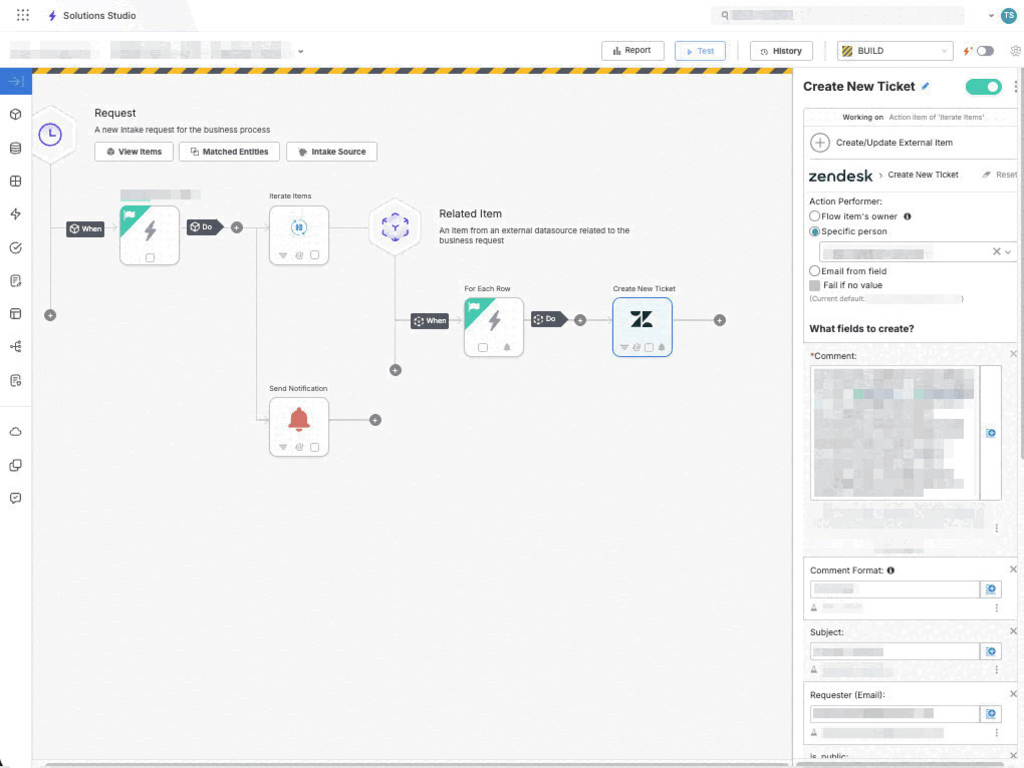Image resolution: width=1024 pixels, height=768 pixels.
Task: Check the Fail if no value checkbox
Action: 814,285
